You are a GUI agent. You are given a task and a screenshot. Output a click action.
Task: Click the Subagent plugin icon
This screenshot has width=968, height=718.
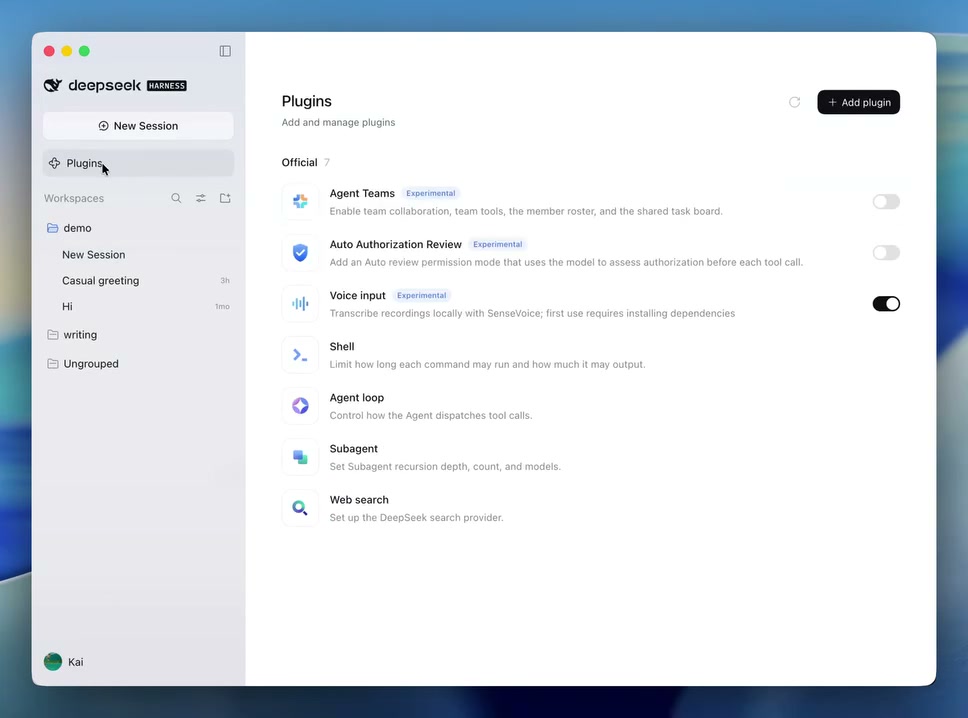pos(301,457)
